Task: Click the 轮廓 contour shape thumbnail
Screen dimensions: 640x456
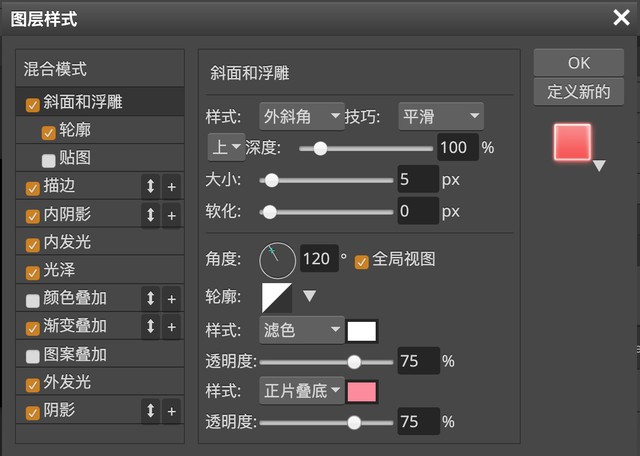Action: (x=275, y=296)
